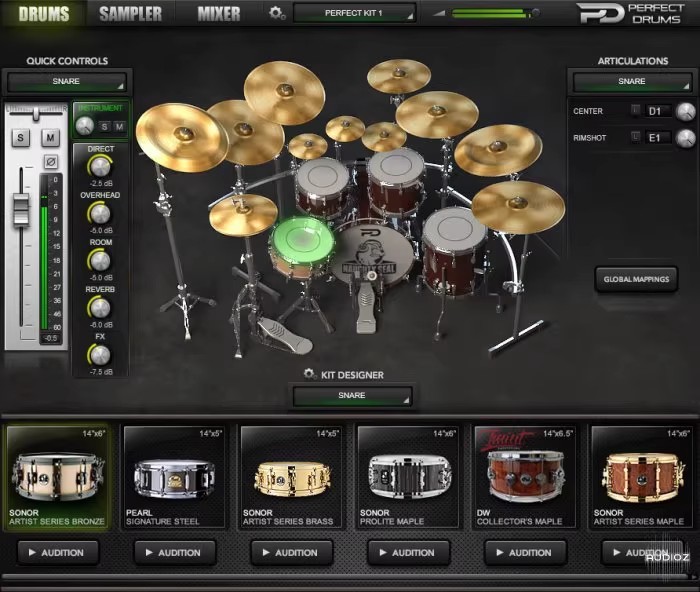Screen dimensions: 700x592
Task: Open the Quick Controls Snare dropdown
Action: 66,81
